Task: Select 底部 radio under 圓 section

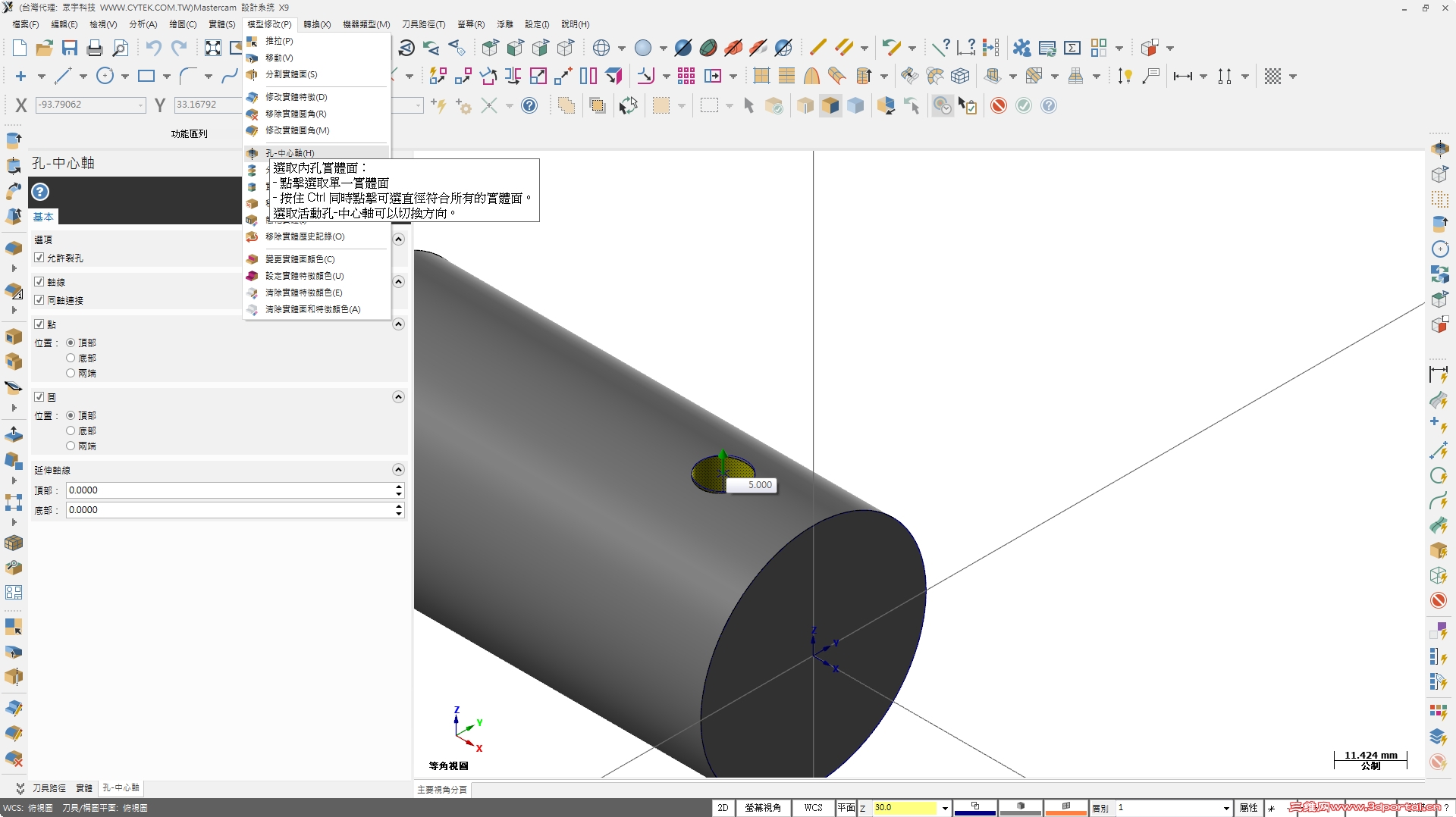Action: pos(71,430)
